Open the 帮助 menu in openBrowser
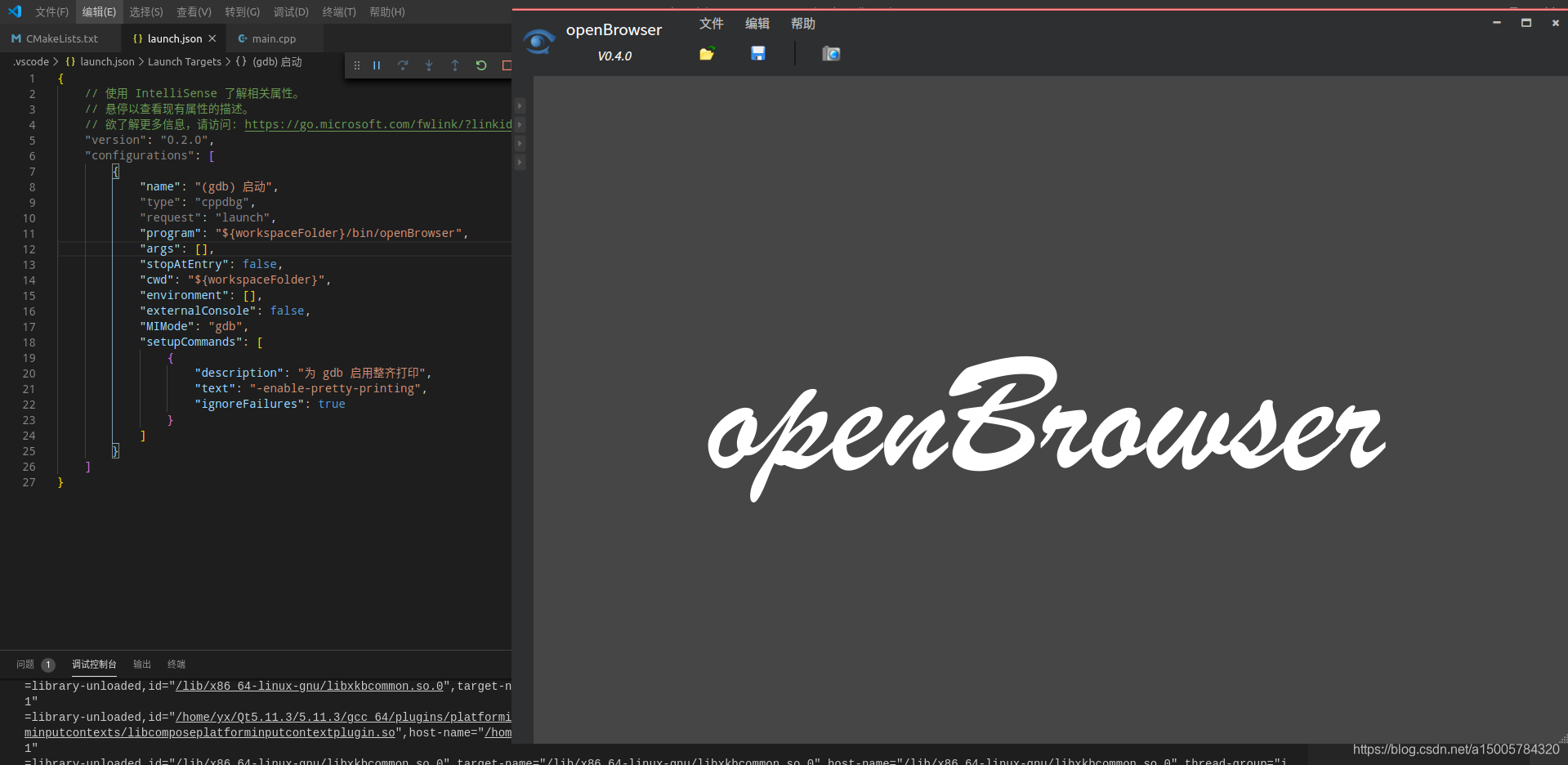1568x765 pixels. [803, 24]
